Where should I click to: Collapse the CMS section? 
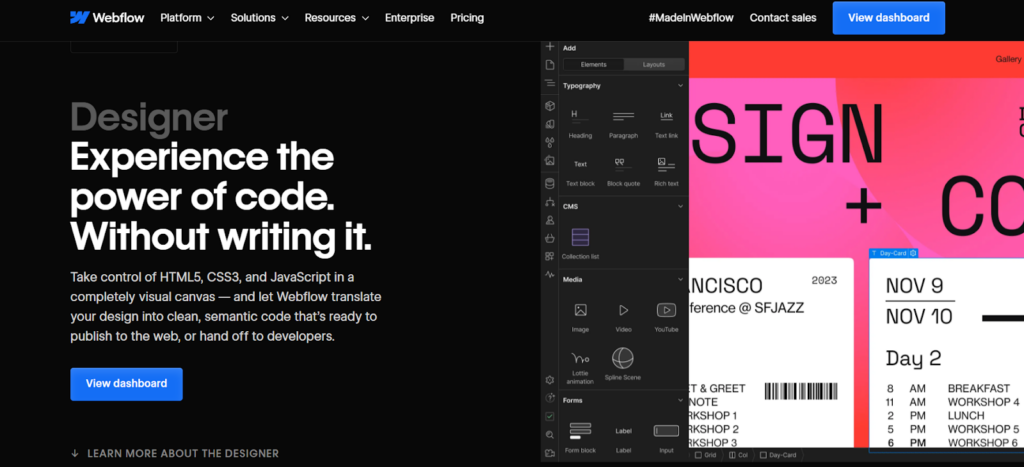(680, 206)
